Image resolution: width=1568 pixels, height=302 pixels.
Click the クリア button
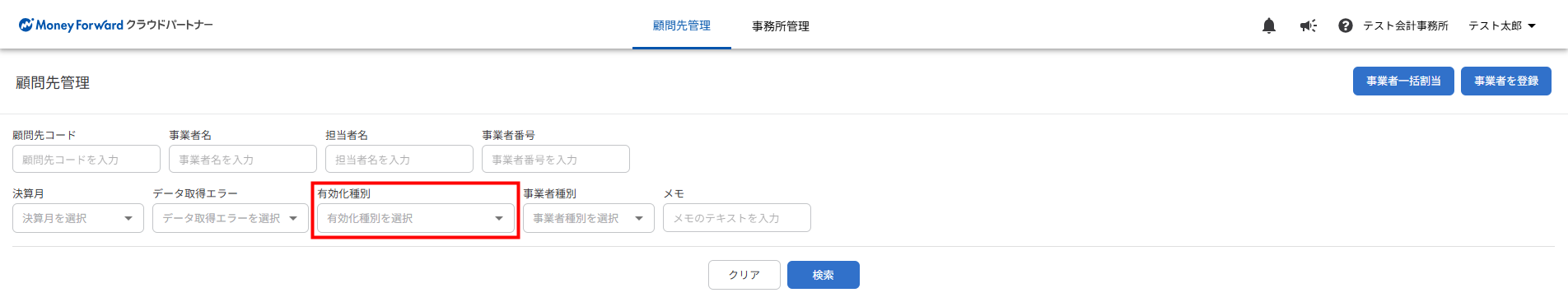point(744,275)
